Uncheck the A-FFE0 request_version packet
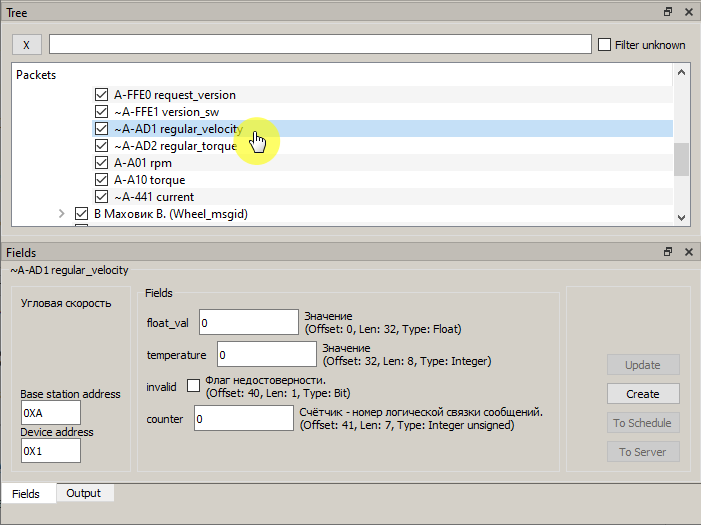The image size is (701, 525). coord(101,95)
